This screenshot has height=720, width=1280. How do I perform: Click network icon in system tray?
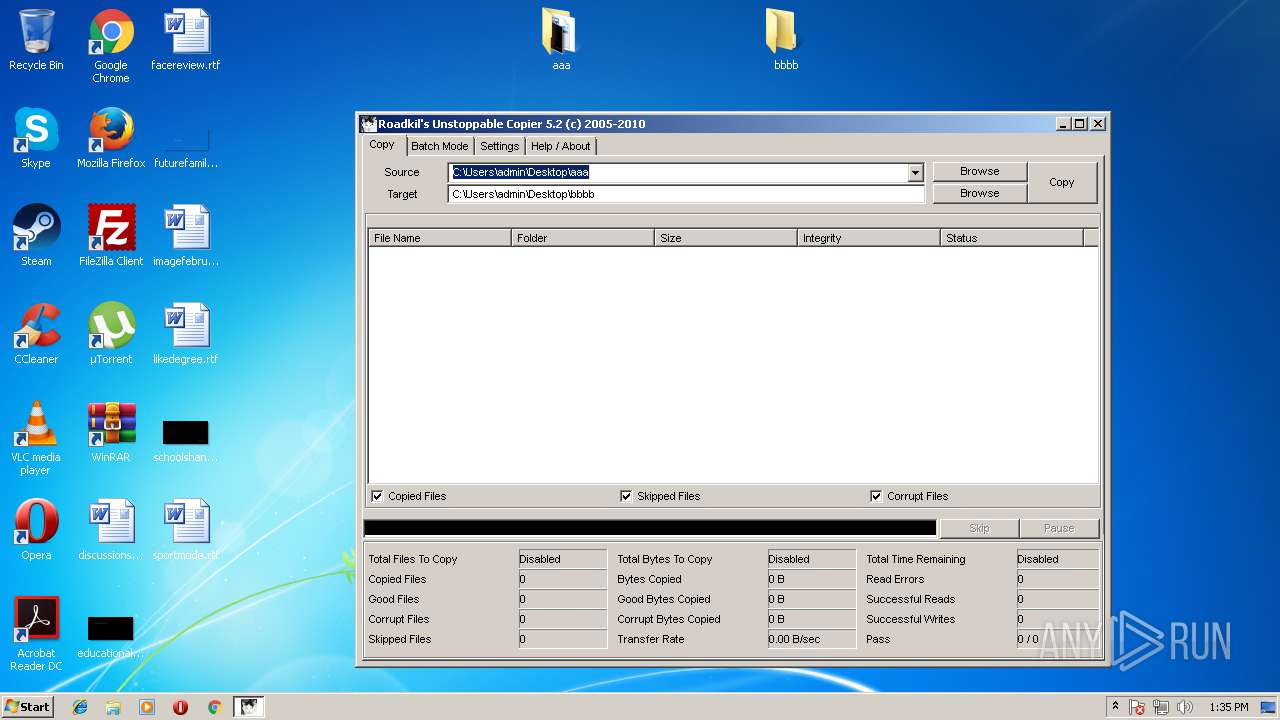tap(1162, 707)
